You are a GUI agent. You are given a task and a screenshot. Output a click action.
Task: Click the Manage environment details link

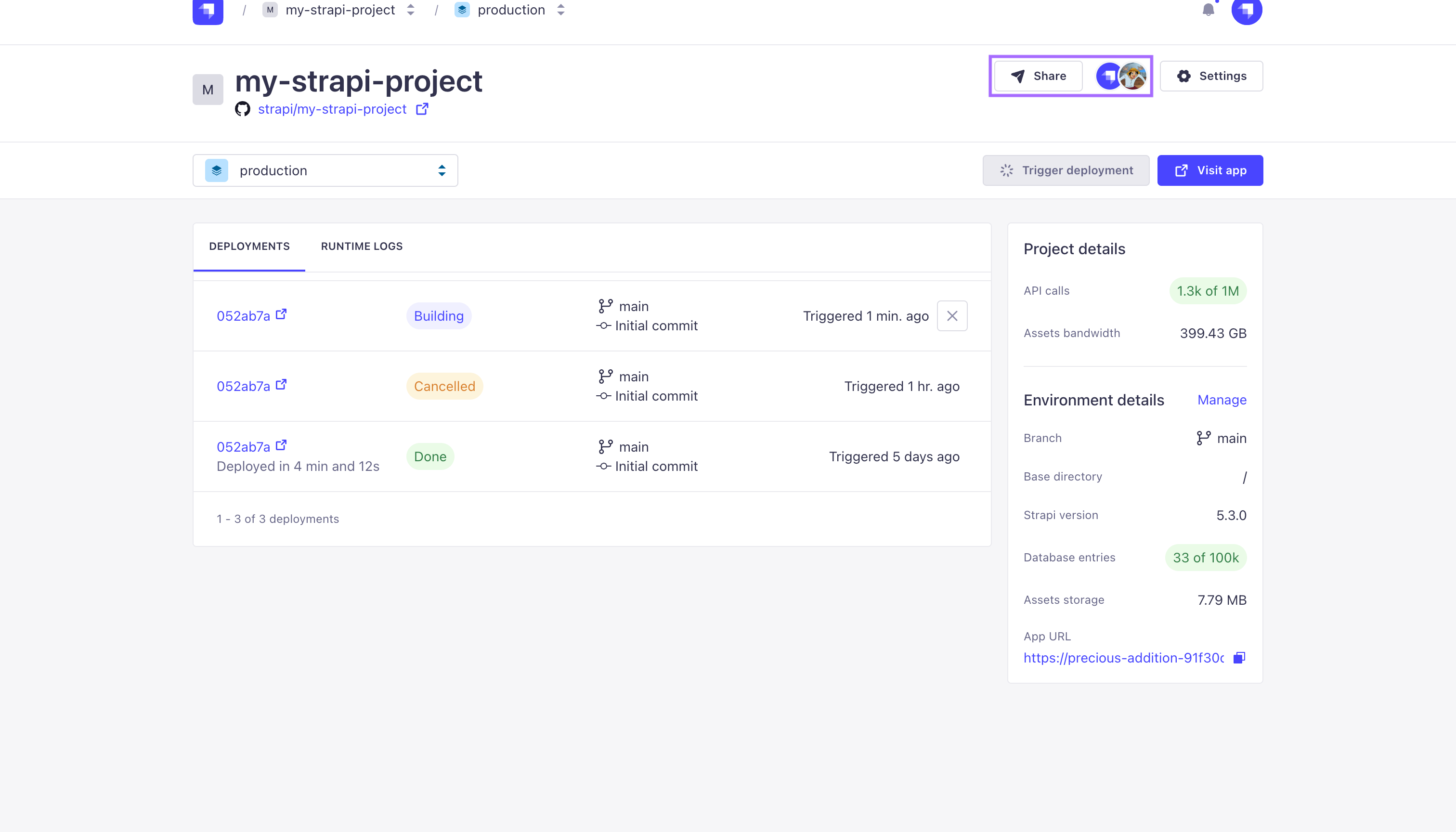(x=1222, y=400)
